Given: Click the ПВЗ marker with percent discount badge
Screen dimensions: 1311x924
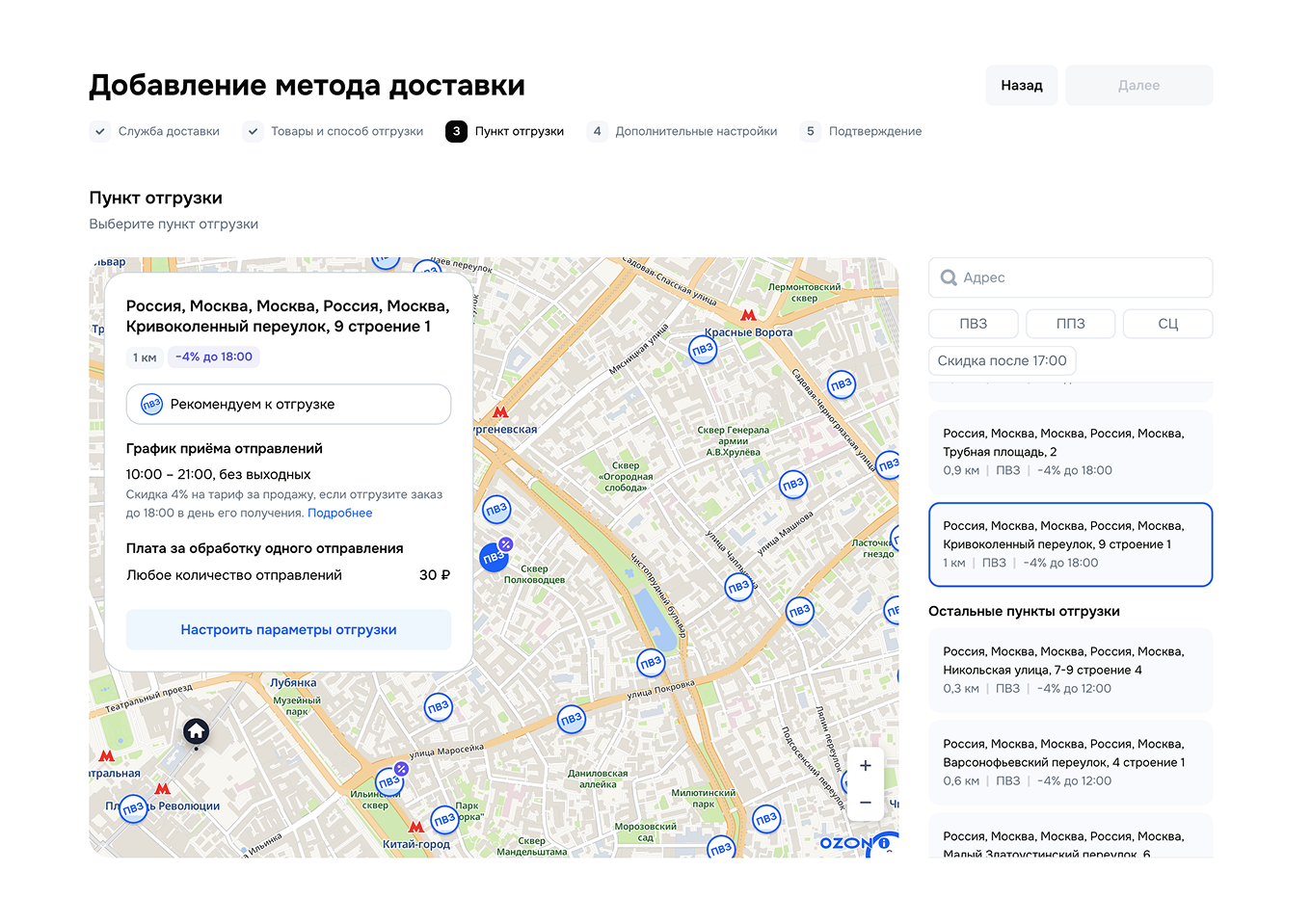Looking at the screenshot, I should pos(494,557).
